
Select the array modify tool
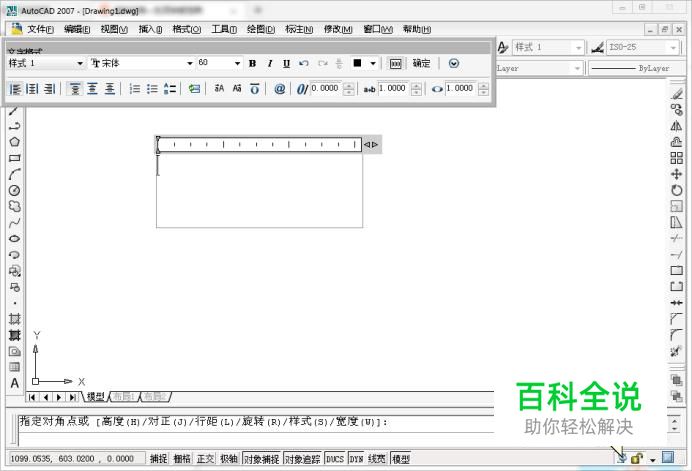click(676, 158)
